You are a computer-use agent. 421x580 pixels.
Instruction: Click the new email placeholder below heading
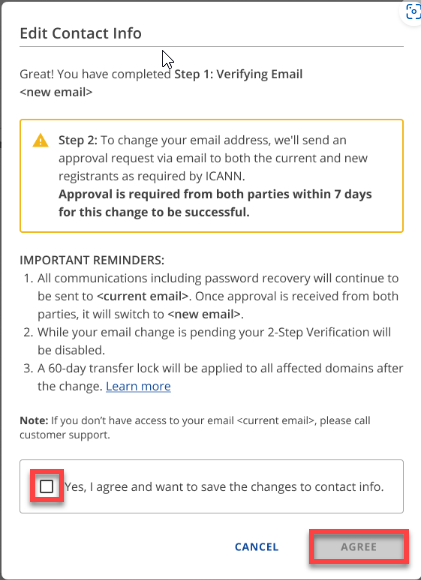tap(56, 92)
